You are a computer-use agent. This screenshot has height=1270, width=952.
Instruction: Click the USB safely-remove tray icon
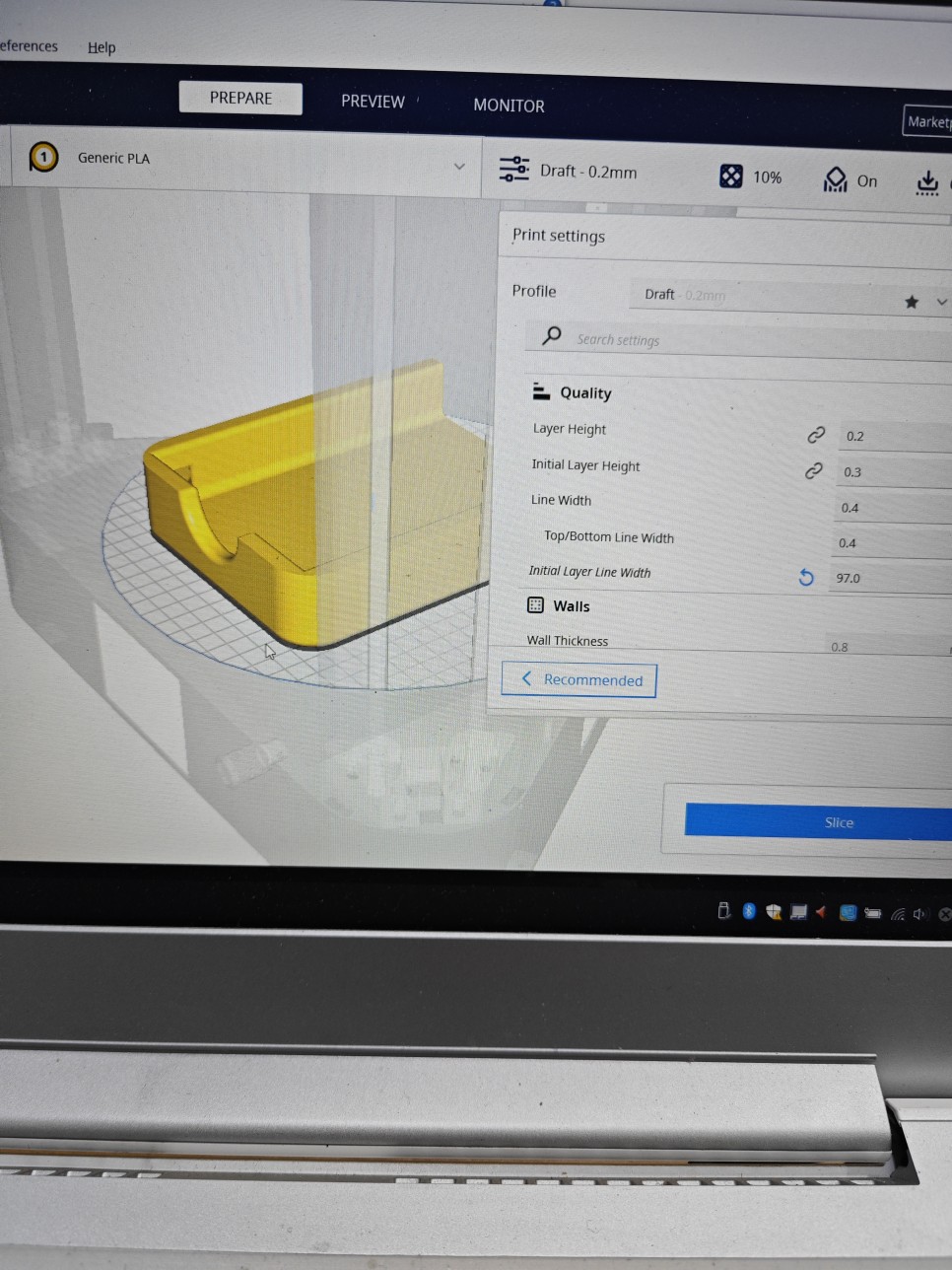(x=723, y=911)
